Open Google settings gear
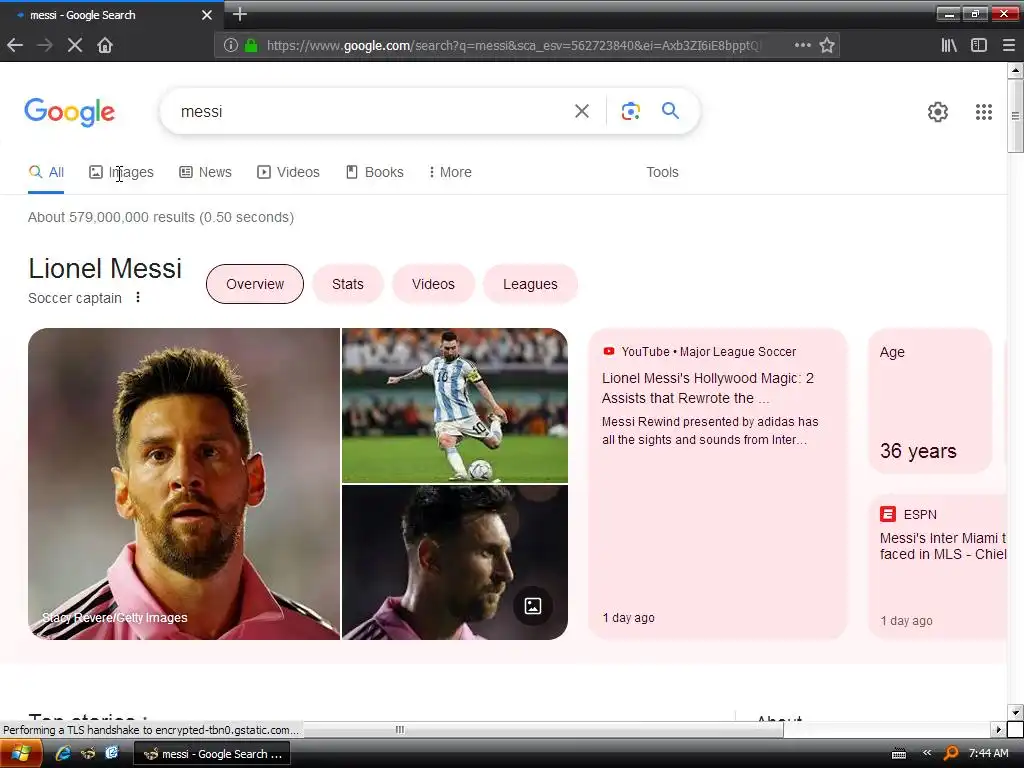 (x=938, y=112)
